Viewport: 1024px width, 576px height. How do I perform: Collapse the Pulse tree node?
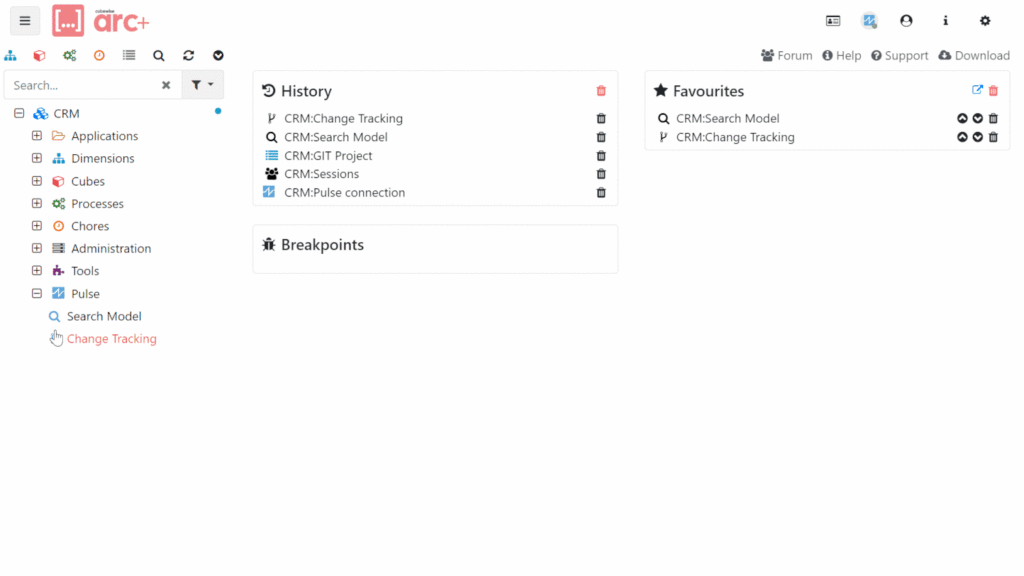click(37, 294)
